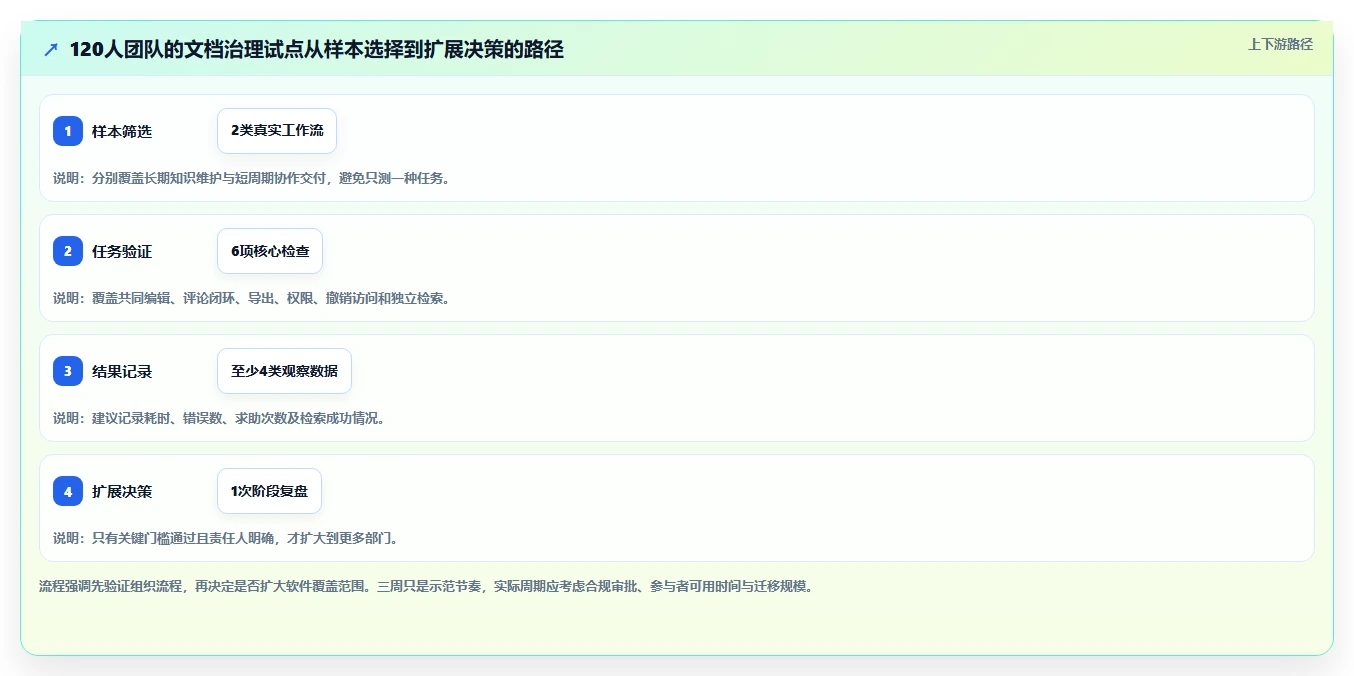Image resolution: width=1354 pixels, height=676 pixels.
Task: Click the description starting 覆盖共同编辑
Action: [x=251, y=298]
